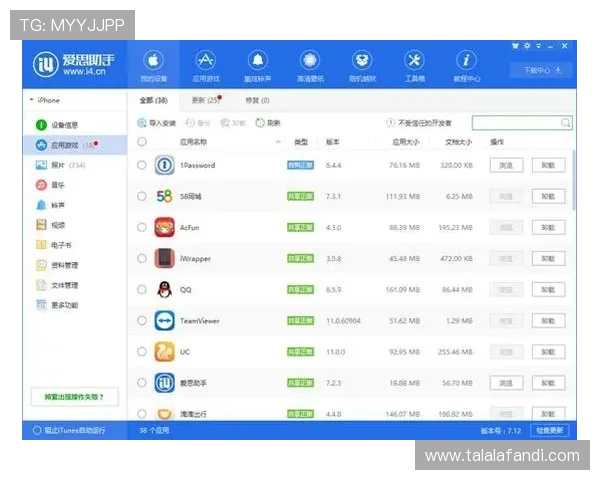Viewport: 600px width, 480px height.
Task: Click the toolbar 卸载 uninstall item next to 备份
Action: 233,123
